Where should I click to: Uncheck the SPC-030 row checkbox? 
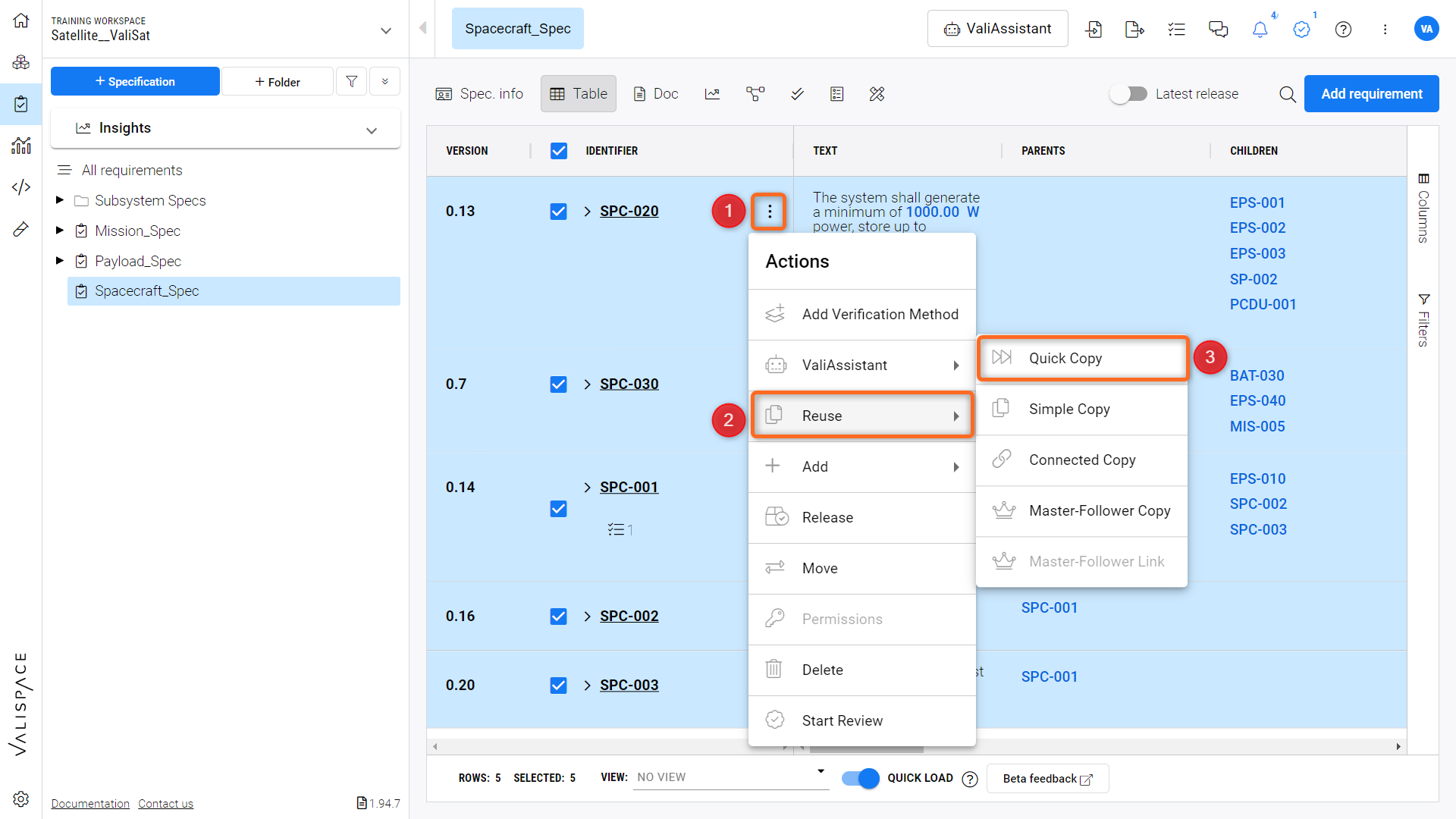click(559, 384)
